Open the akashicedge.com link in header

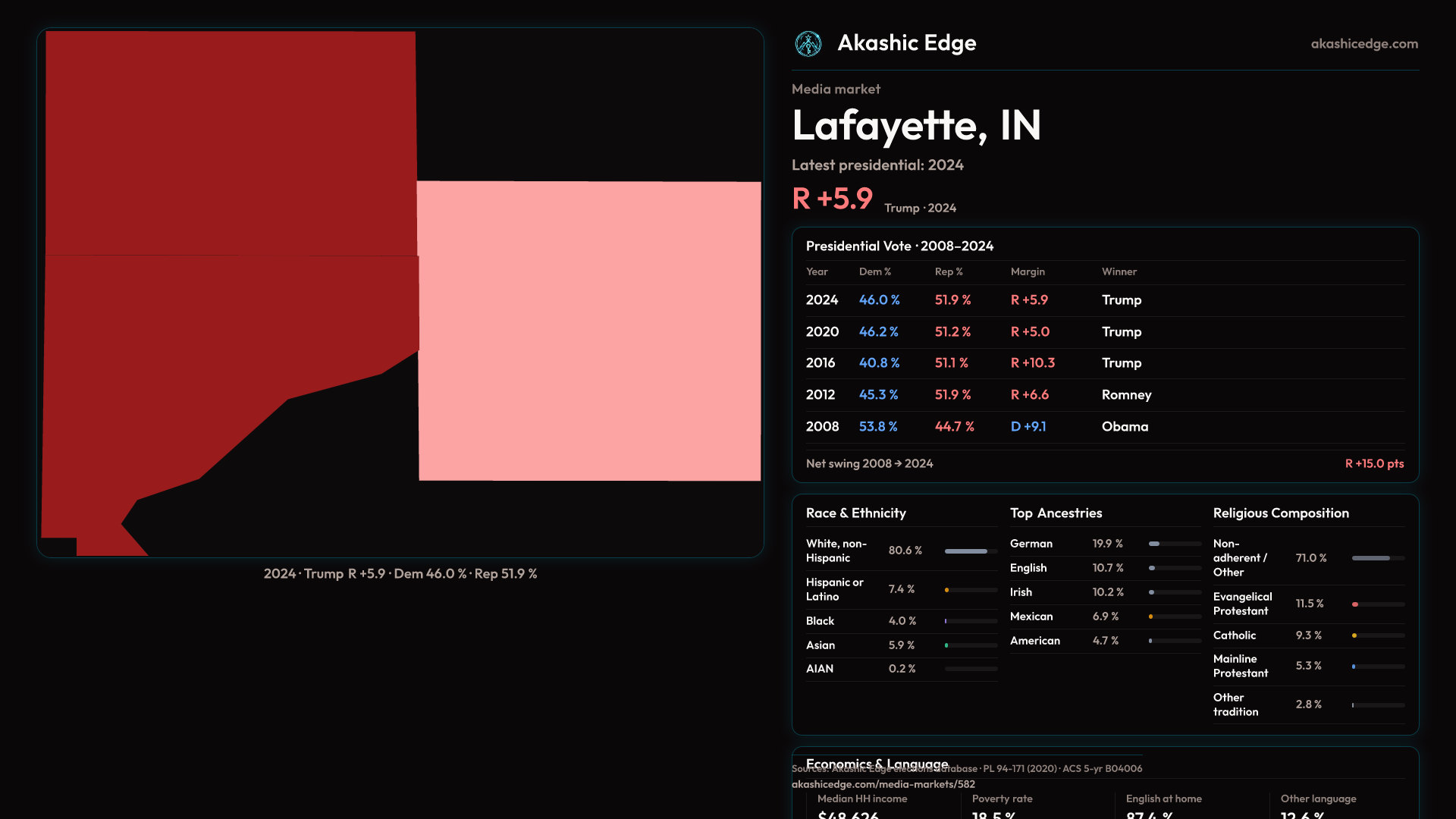pyautogui.click(x=1363, y=44)
